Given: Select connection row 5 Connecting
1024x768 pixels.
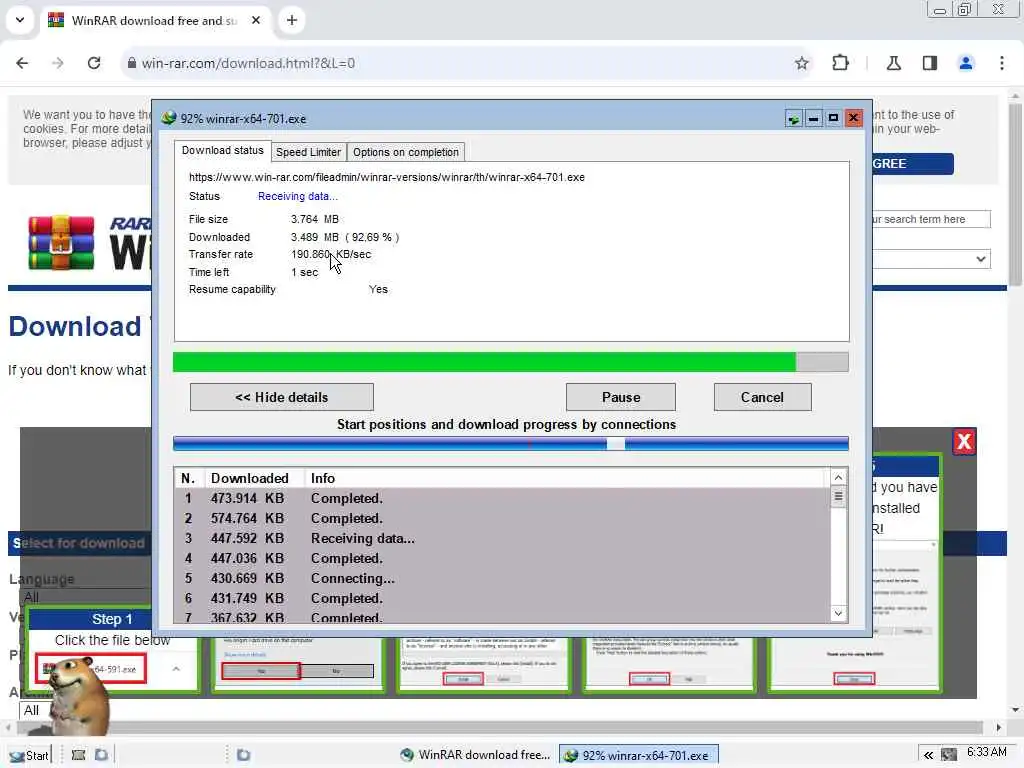Looking at the screenshot, I should point(502,579).
